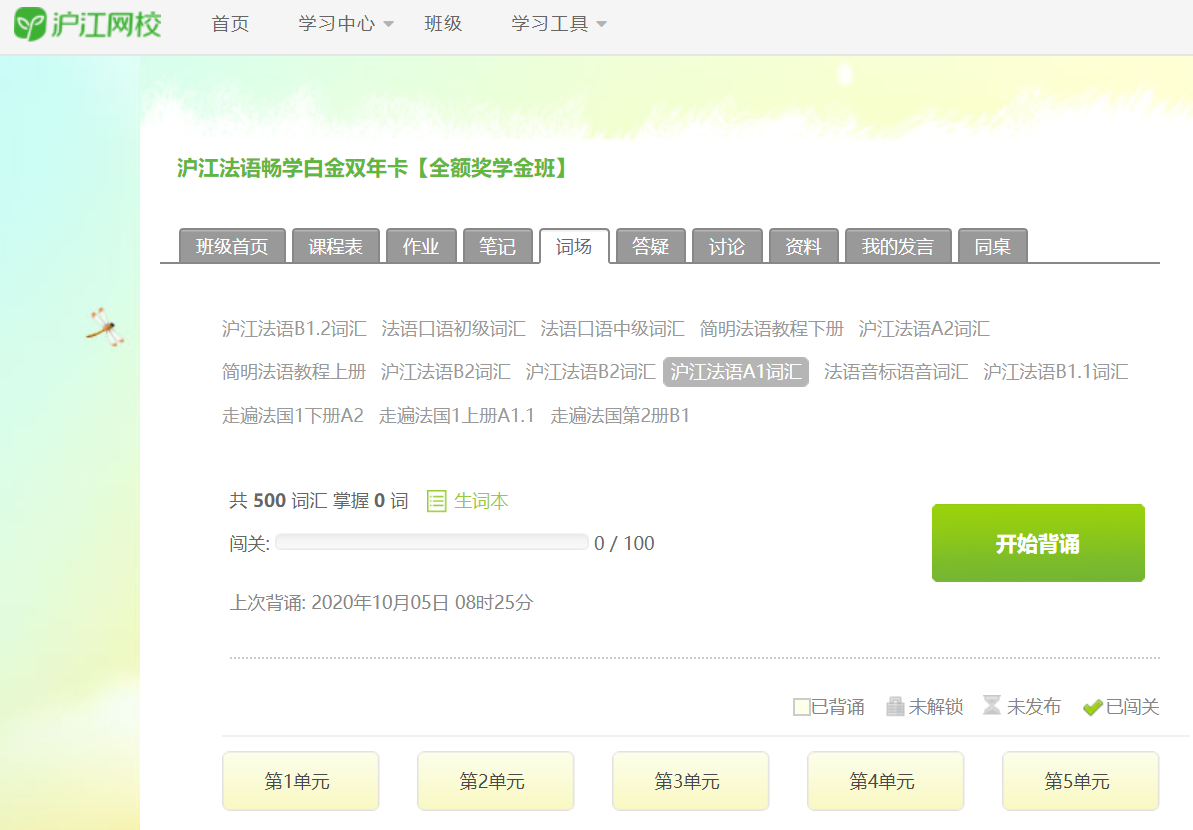Switch to the 答疑 tab

point(650,247)
